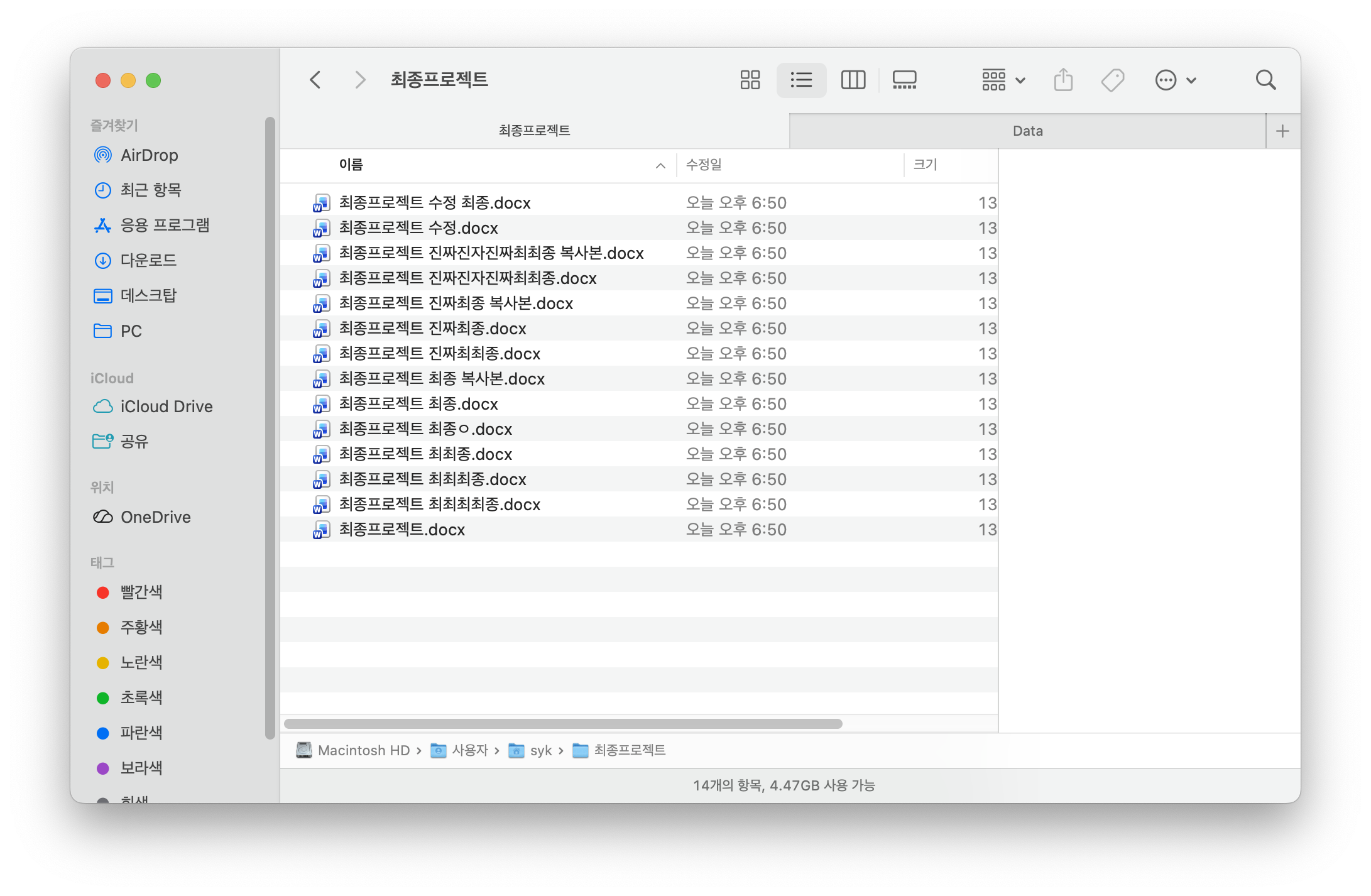Switch to the Data tab
Viewport: 1371px width, 896px height.
coord(1027,131)
